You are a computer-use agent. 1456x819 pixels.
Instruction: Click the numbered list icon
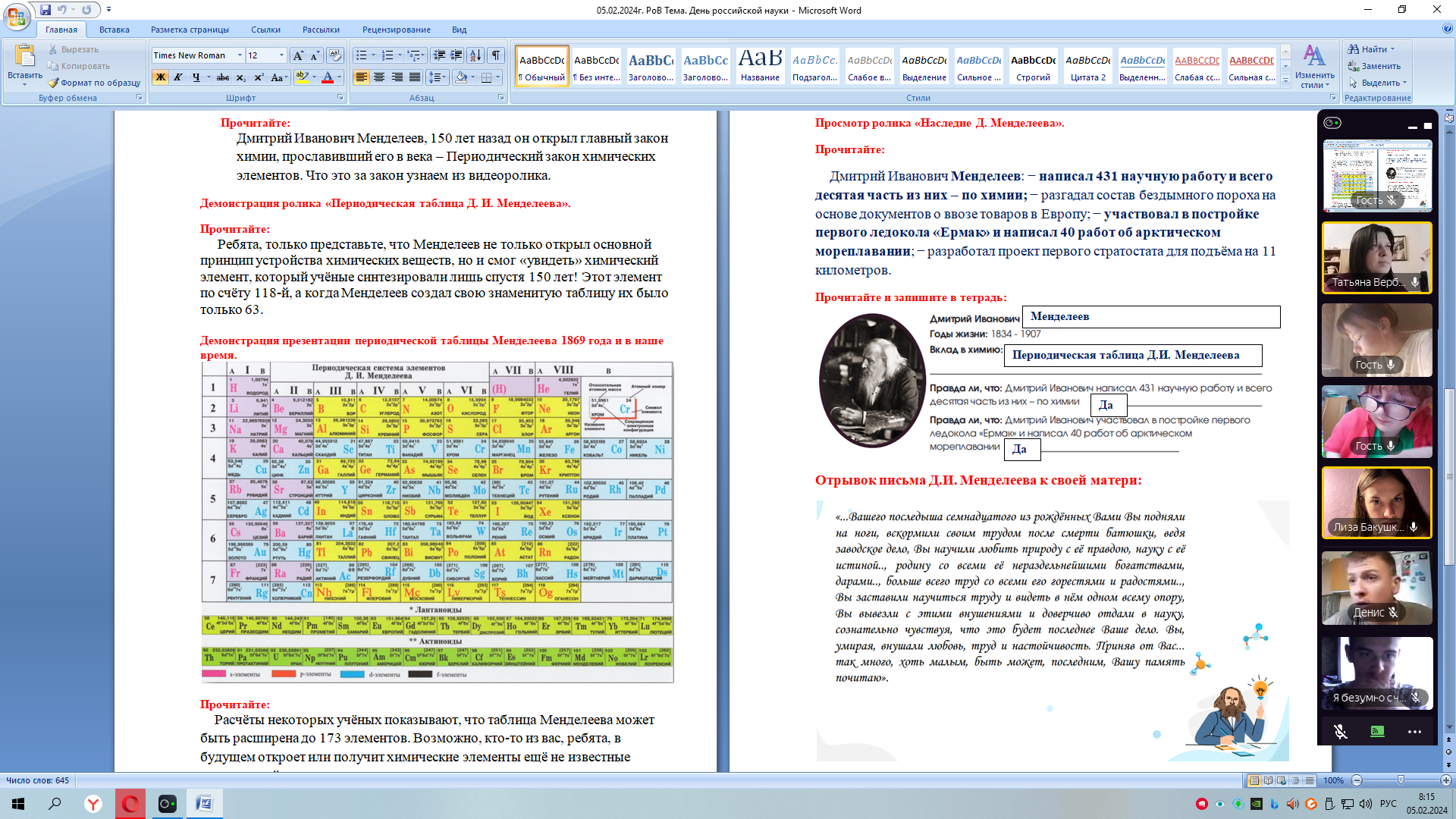coord(388,55)
